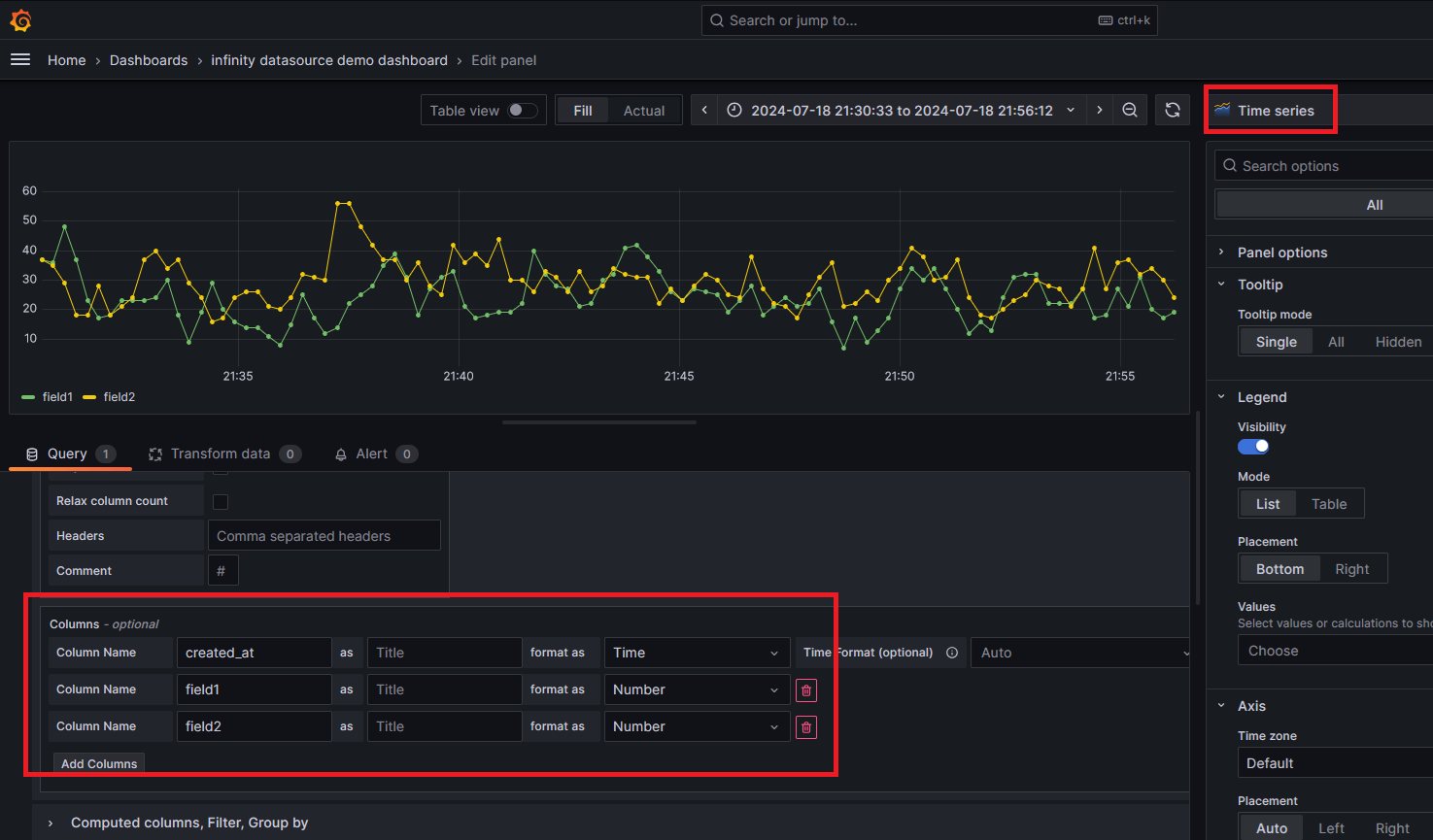Toggle the Table view switch

(x=522, y=111)
